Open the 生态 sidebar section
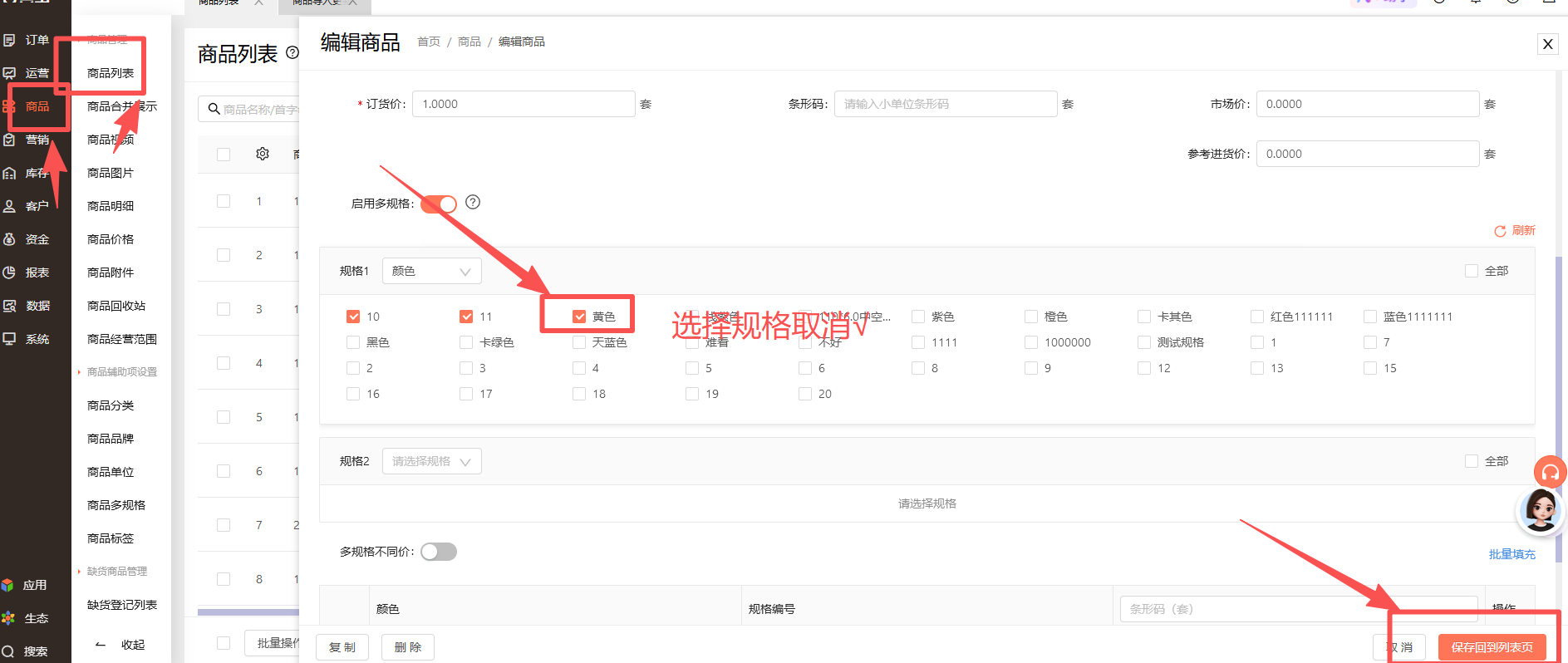1568x663 pixels. tap(25, 618)
